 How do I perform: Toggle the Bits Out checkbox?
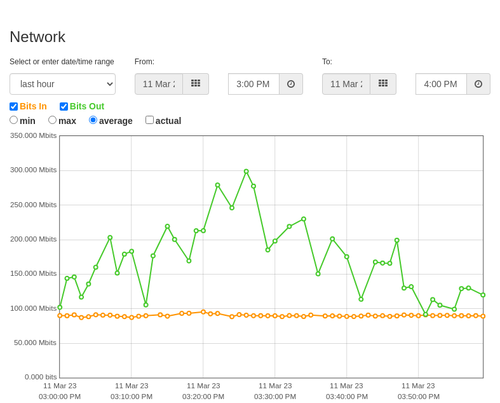point(64,106)
